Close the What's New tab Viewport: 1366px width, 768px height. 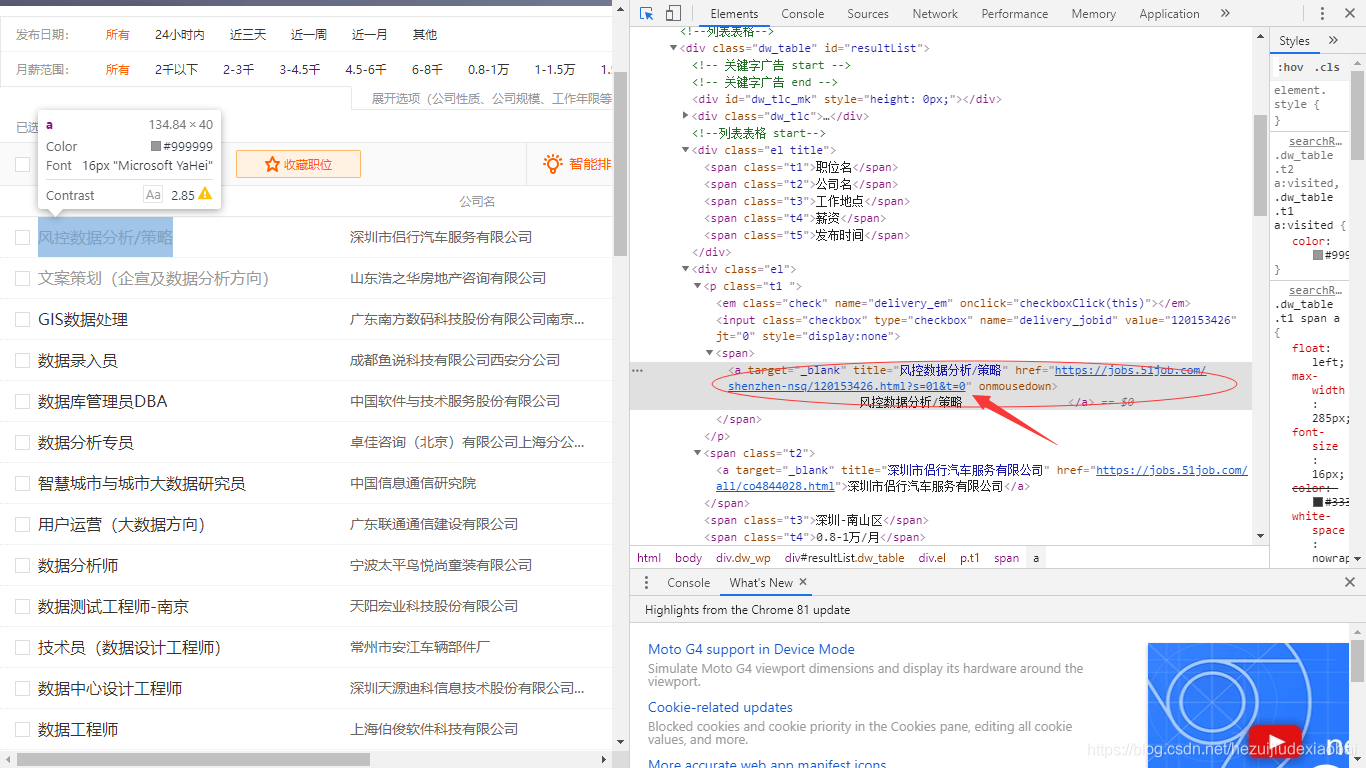tap(803, 582)
